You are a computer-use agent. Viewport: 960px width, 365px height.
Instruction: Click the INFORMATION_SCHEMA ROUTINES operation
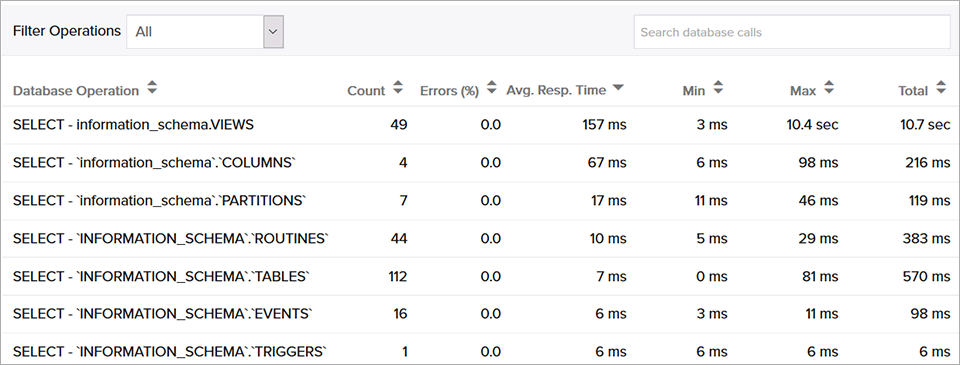click(x=171, y=239)
